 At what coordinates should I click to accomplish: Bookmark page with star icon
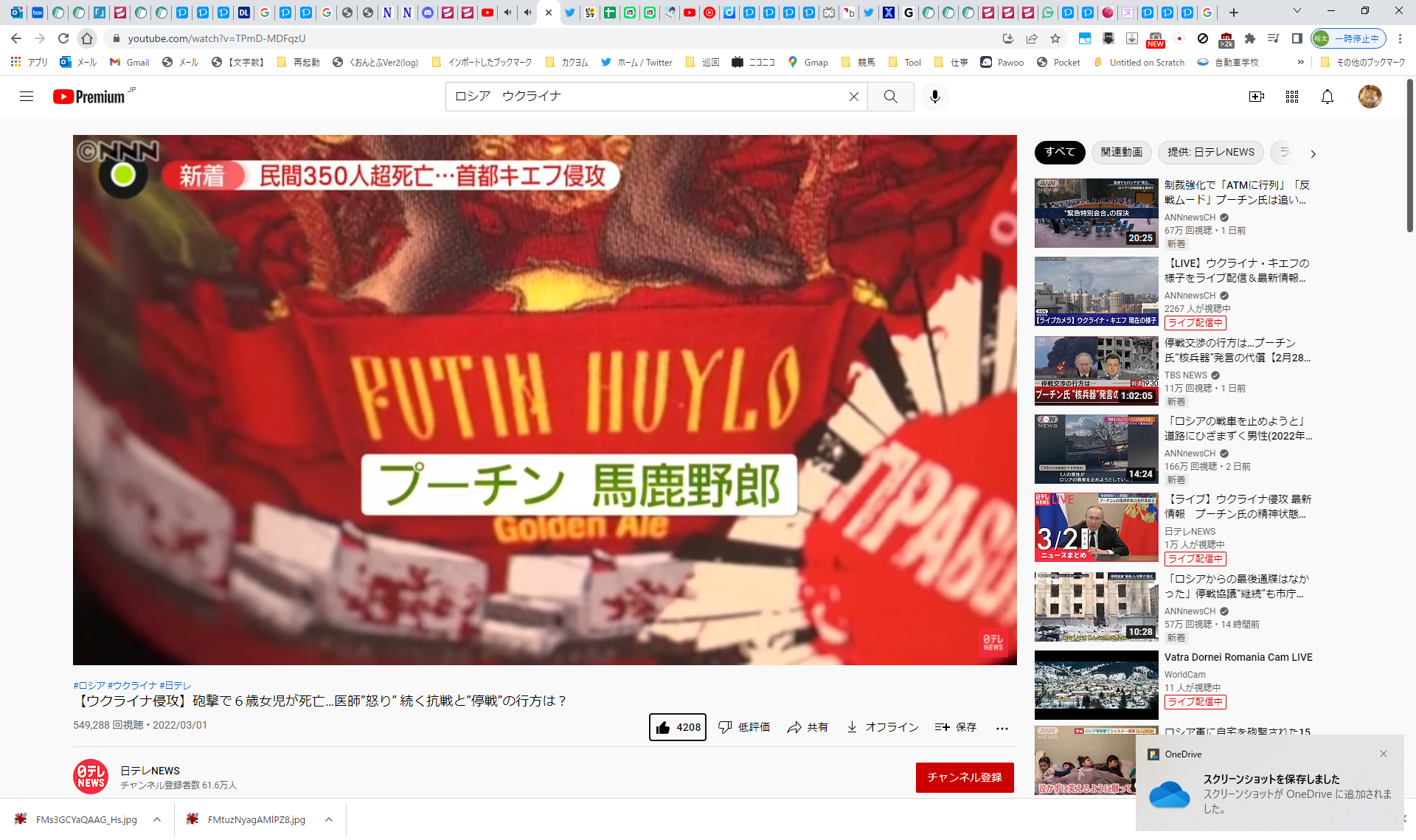click(1055, 38)
